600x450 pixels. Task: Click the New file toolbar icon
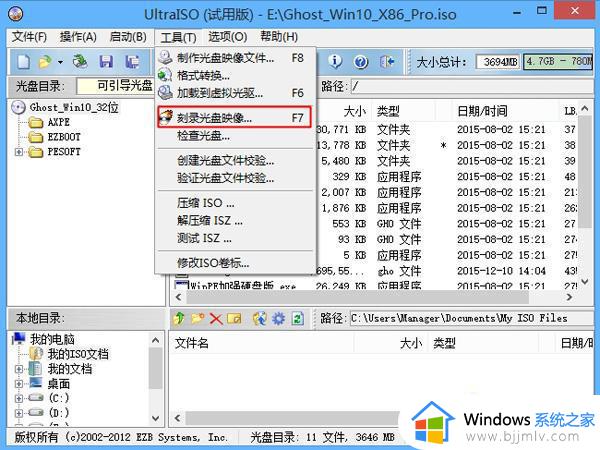coord(23,62)
